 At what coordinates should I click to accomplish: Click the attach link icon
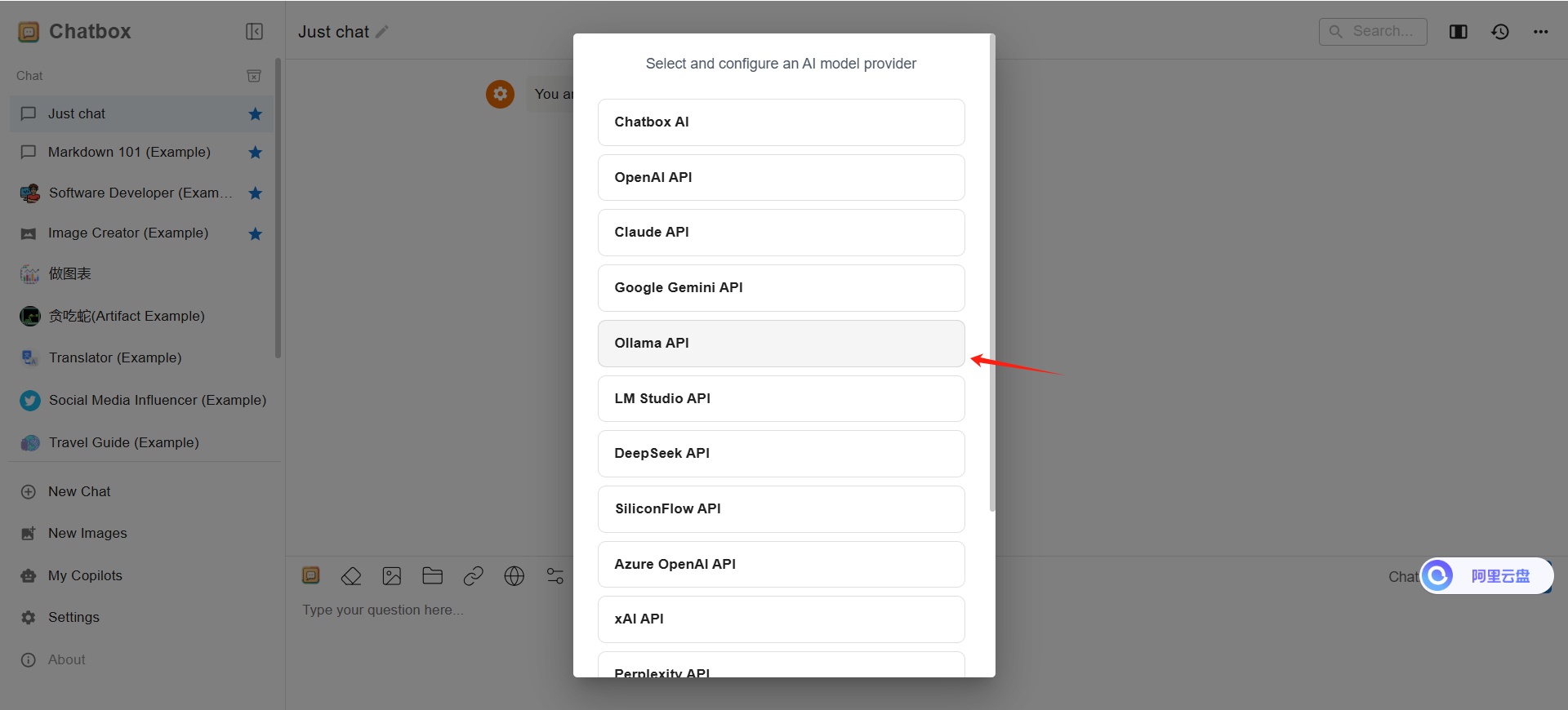tap(474, 576)
